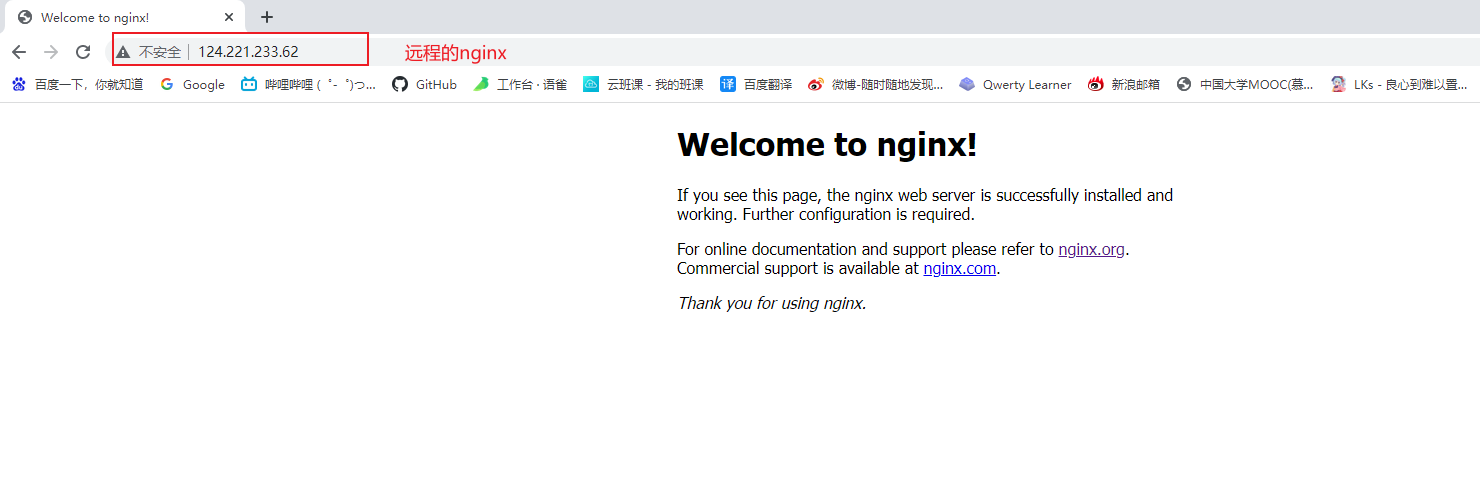Open the Google bookmark
The width and height of the screenshot is (1480, 482).
click(192, 85)
